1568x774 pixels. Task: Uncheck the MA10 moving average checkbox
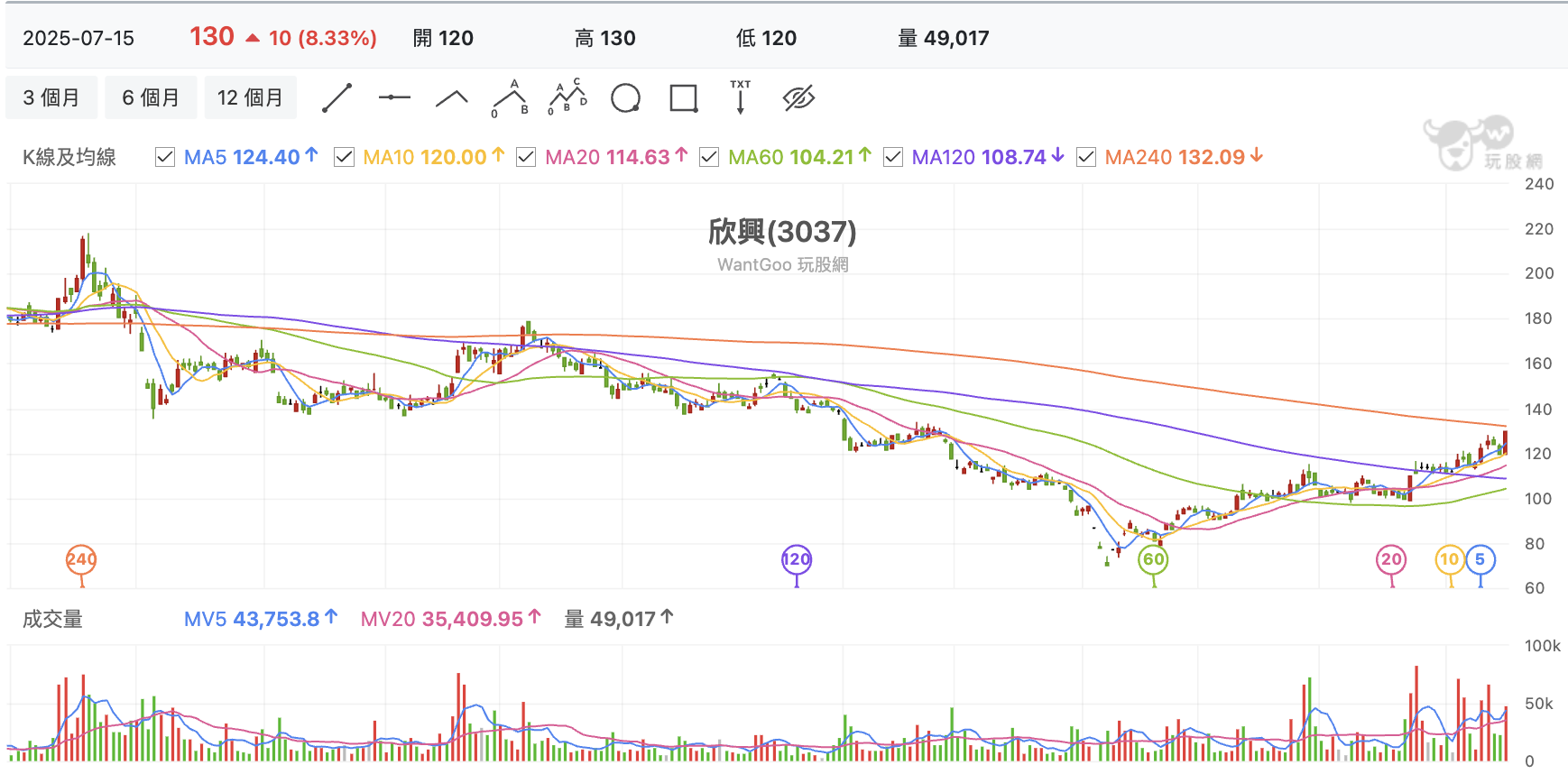pos(344,157)
